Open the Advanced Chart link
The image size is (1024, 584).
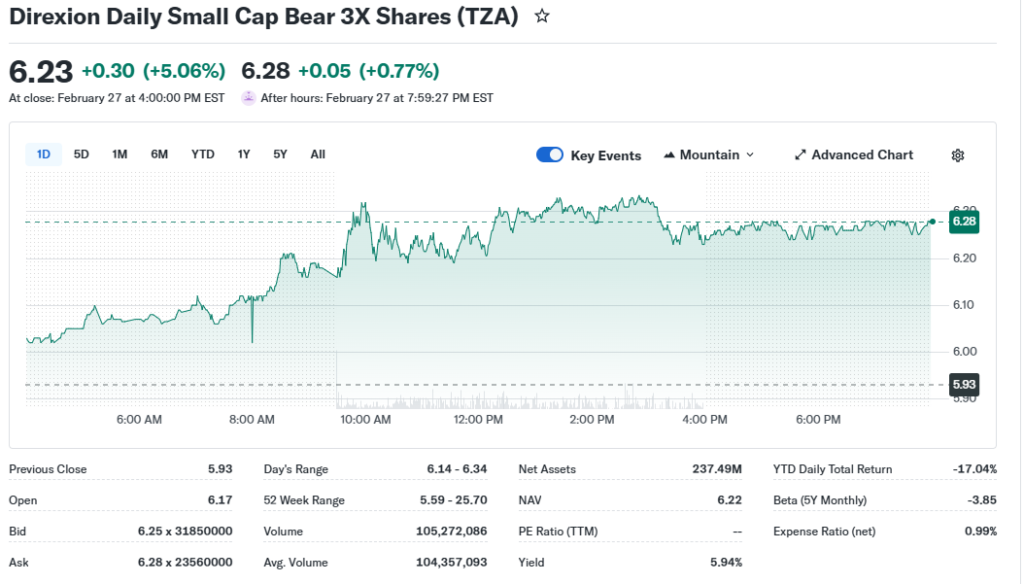coord(861,155)
